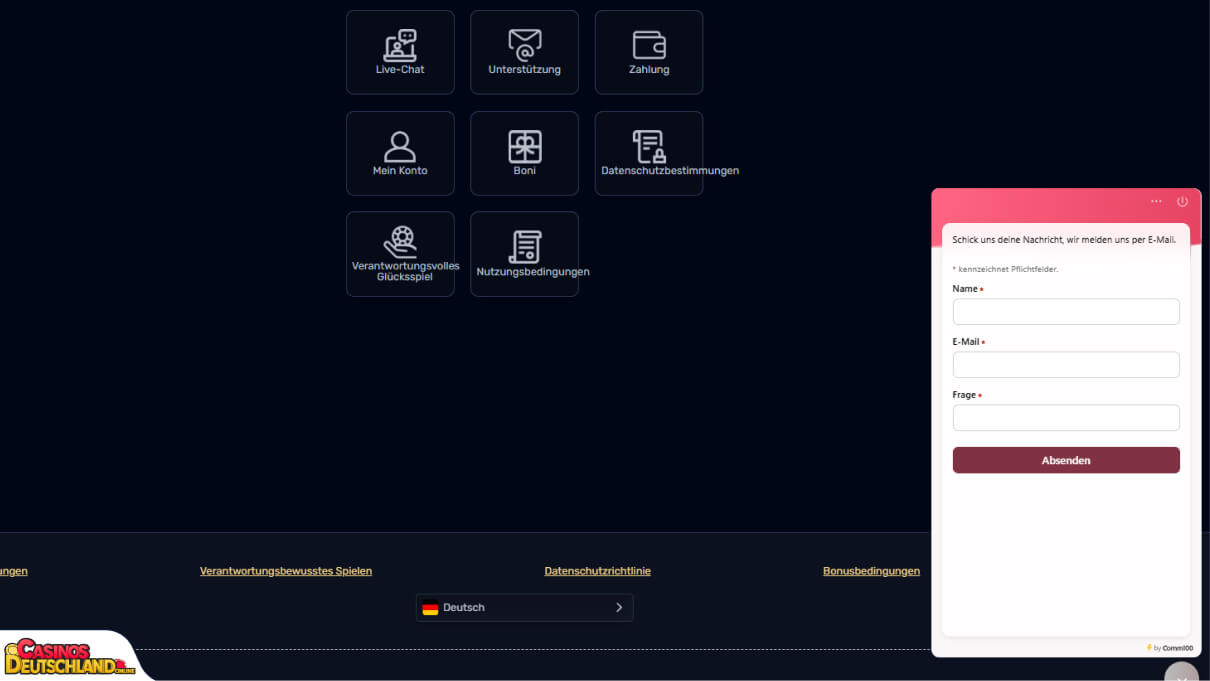The image size is (1210, 681).
Task: Open the Live-Chat tile
Action: coord(400,52)
